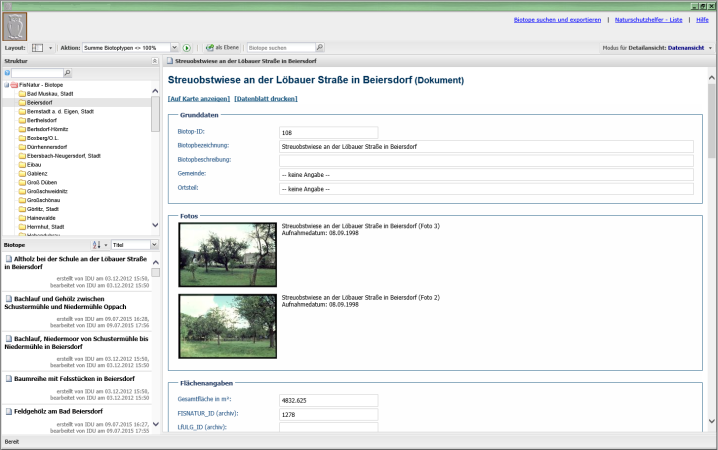This screenshot has height=450, width=718.
Task: Click the Biotope list scroll-down arrow
Action: (x=156, y=424)
